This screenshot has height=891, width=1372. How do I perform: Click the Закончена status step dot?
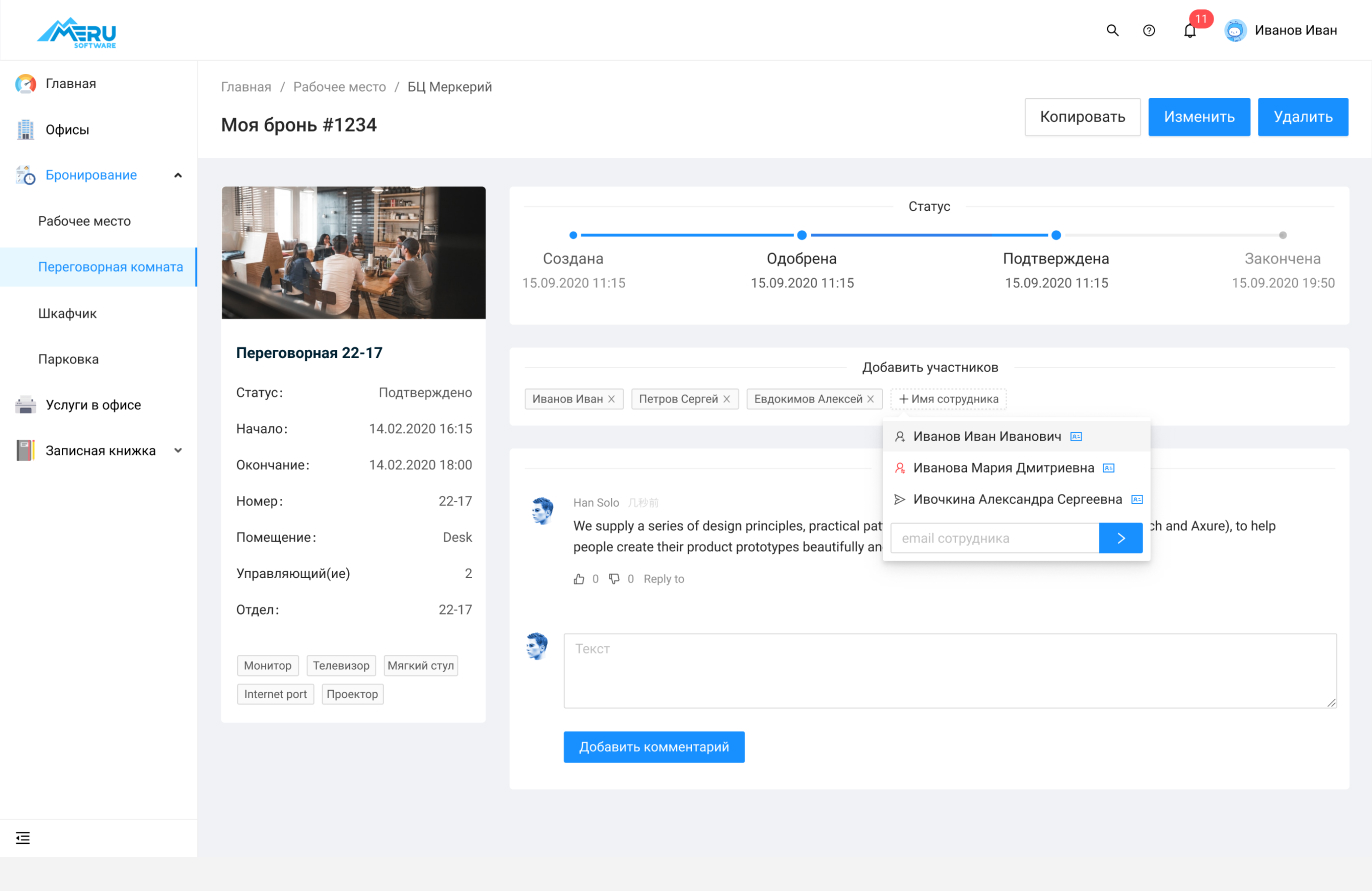click(1283, 235)
